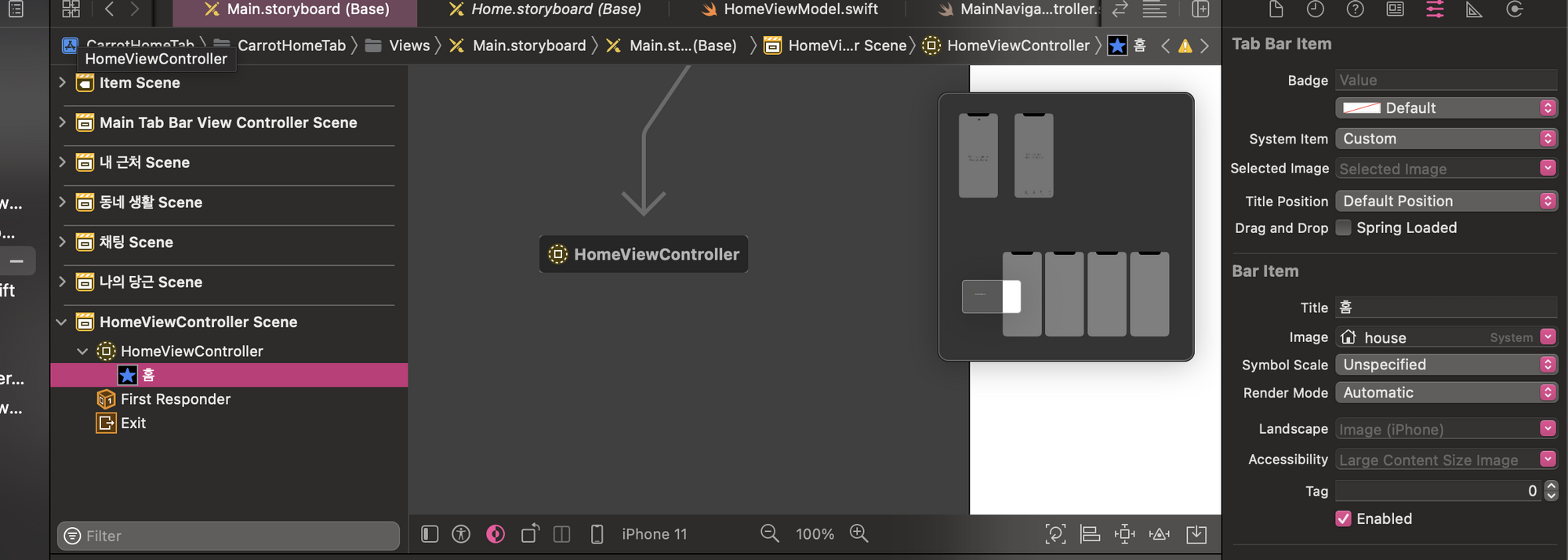Viewport: 1568px width, 560px height.
Task: Zoom in the storyboard canvas
Action: (859, 534)
